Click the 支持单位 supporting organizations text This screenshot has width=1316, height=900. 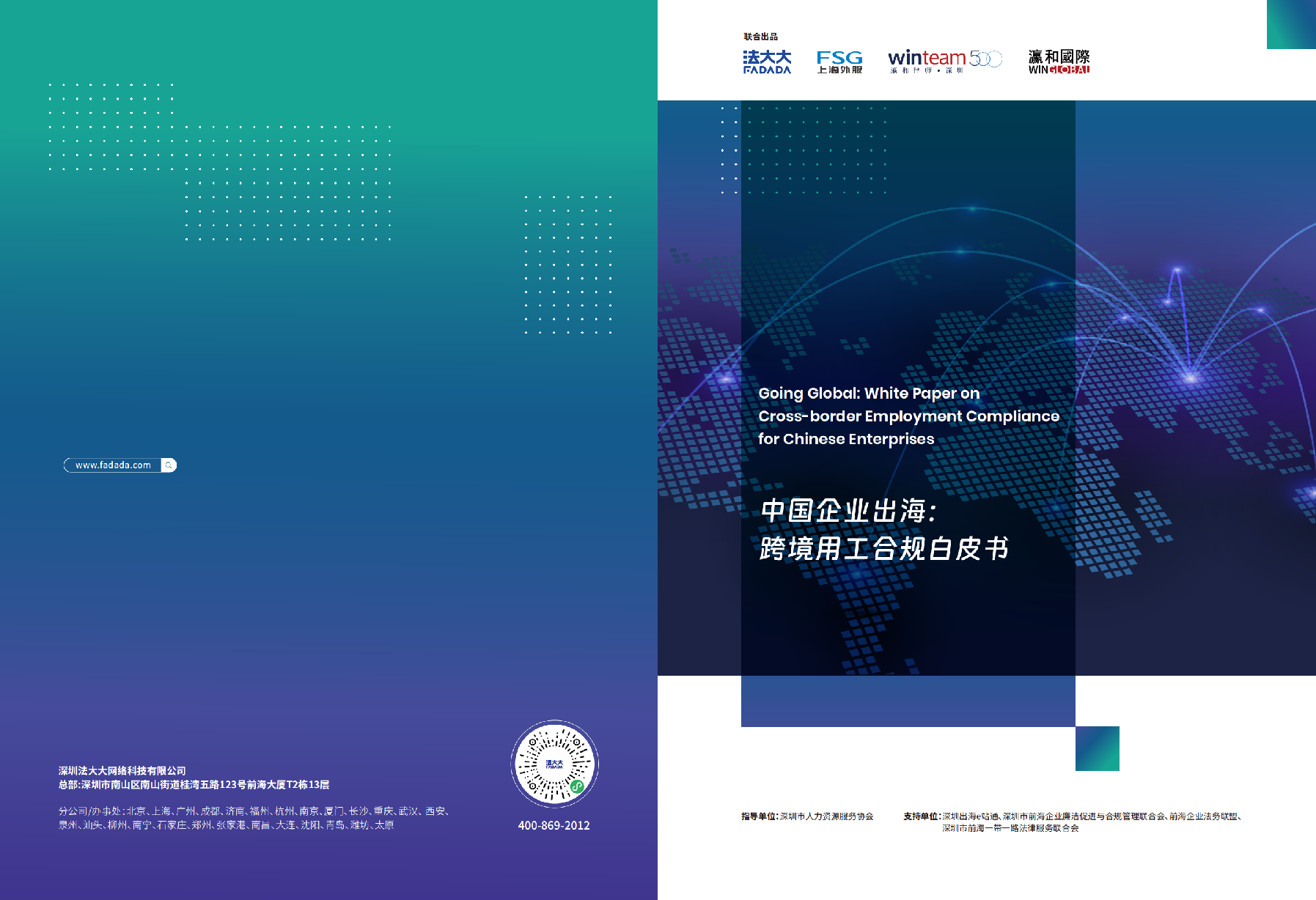tap(1070, 822)
